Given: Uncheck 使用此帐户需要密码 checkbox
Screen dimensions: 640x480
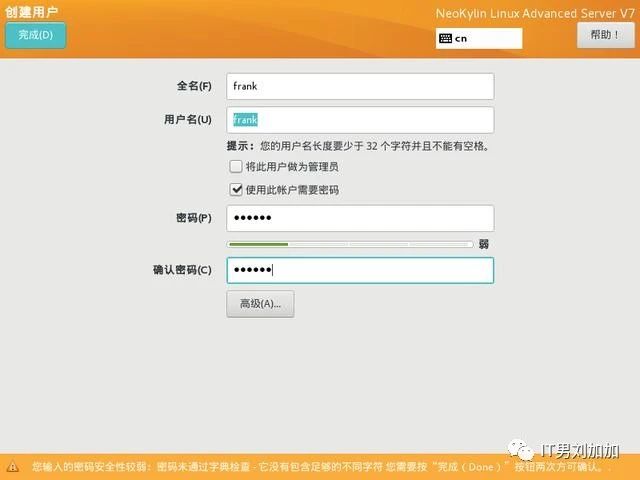Looking at the screenshot, I should [x=236, y=189].
